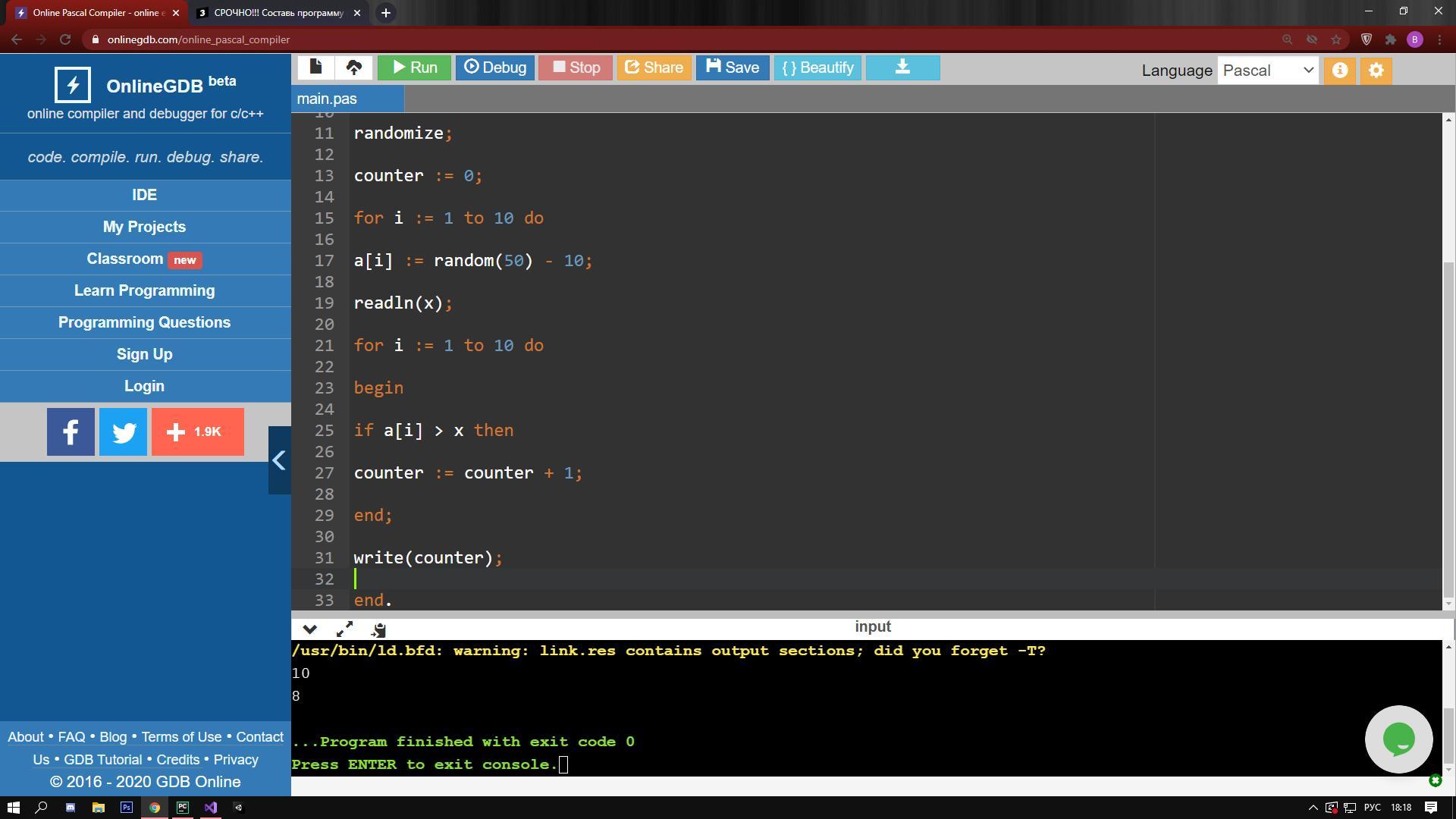Open editor settings gear icon

pyautogui.click(x=1376, y=71)
